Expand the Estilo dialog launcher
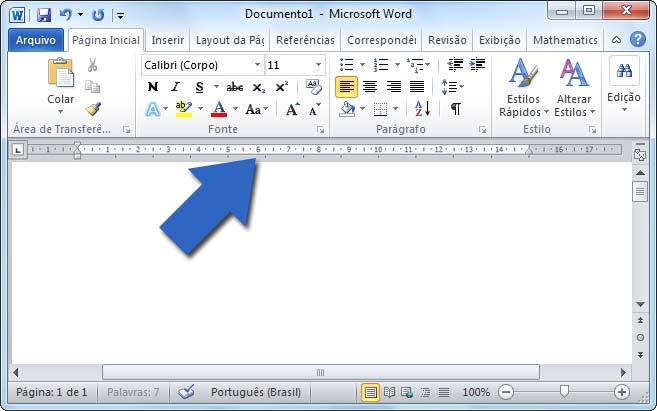657x411 pixels. 592,130
